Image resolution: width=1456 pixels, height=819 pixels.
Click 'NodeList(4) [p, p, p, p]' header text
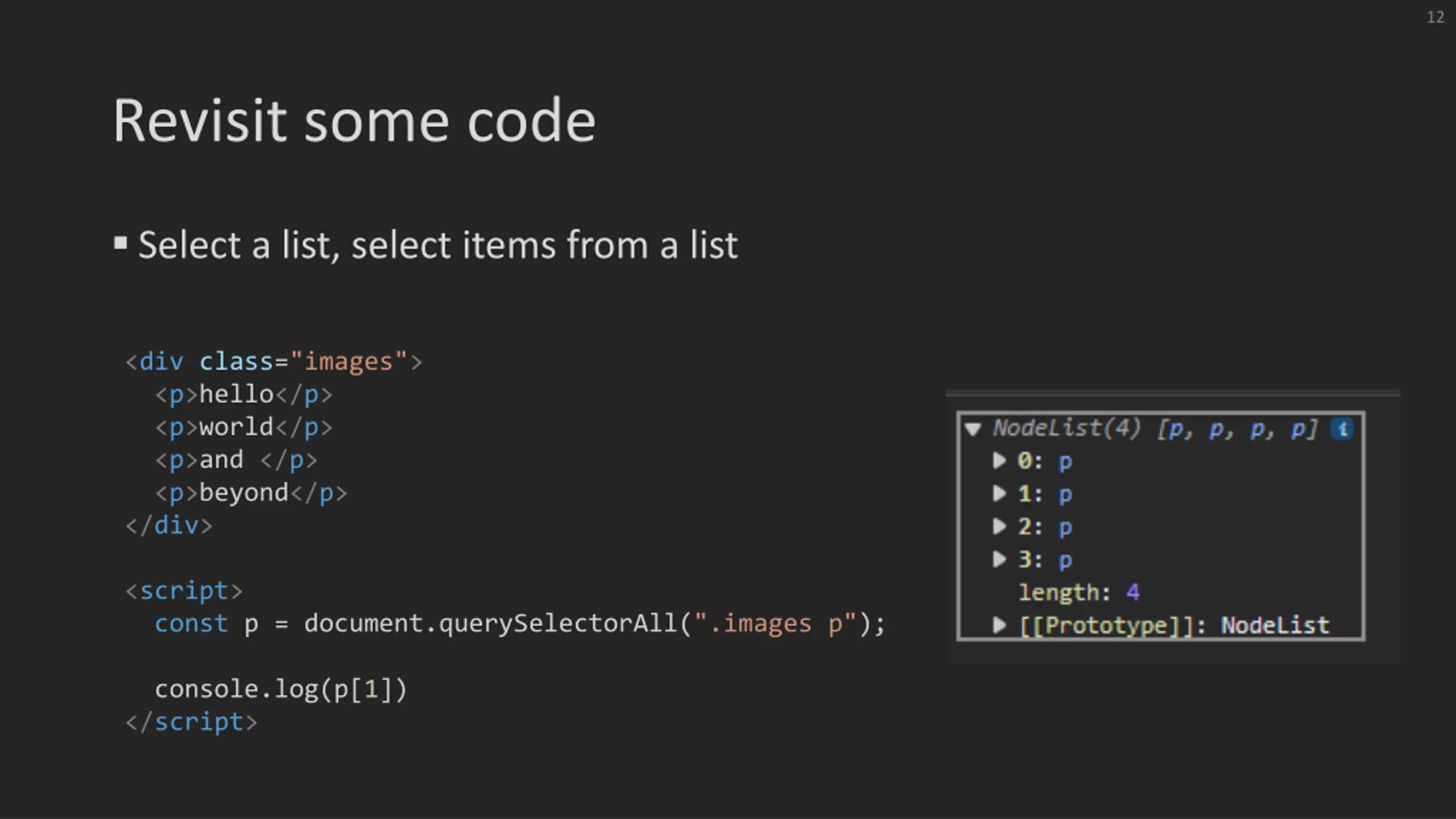[x=1155, y=429]
